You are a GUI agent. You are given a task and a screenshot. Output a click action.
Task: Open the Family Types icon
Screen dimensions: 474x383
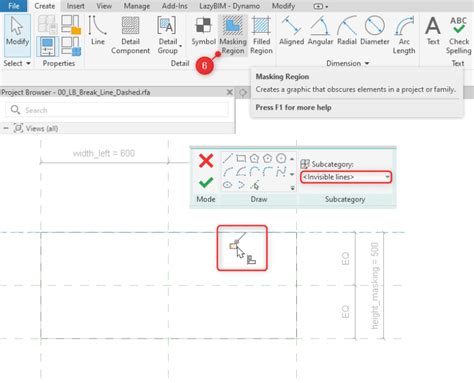tap(71, 46)
